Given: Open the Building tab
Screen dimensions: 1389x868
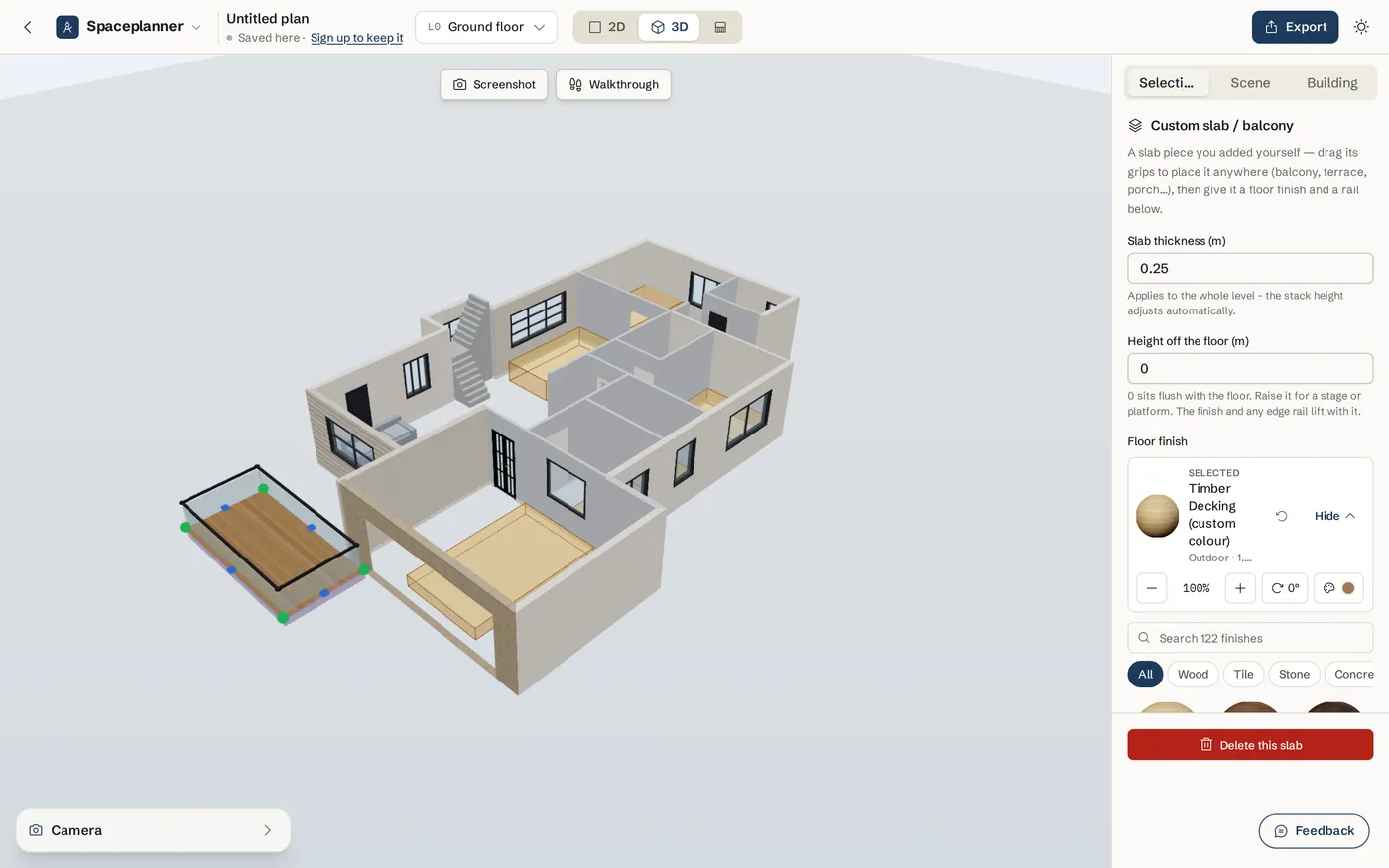Looking at the screenshot, I should click(1331, 83).
